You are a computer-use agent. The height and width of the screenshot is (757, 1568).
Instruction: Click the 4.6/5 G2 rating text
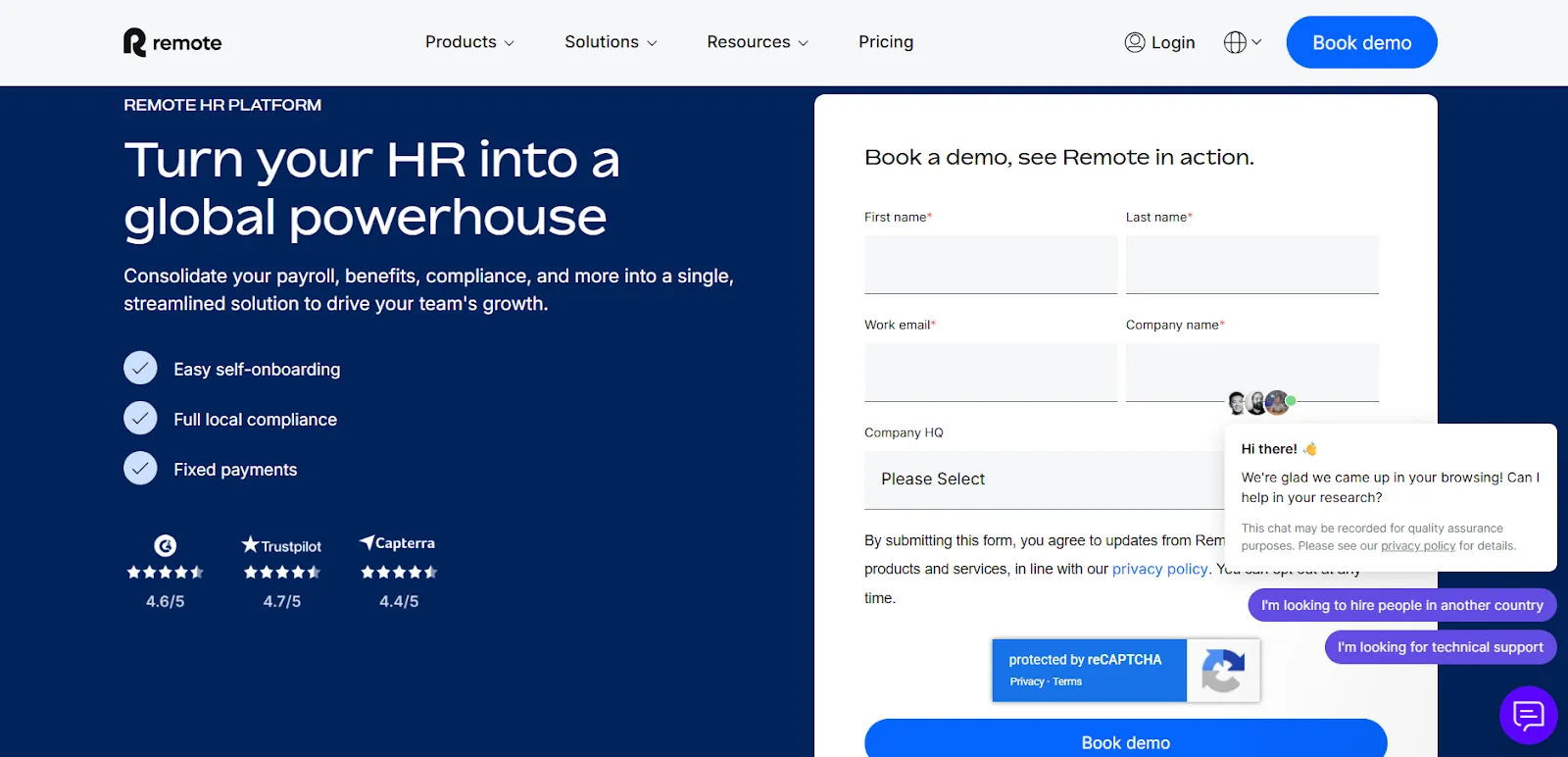pos(166,601)
